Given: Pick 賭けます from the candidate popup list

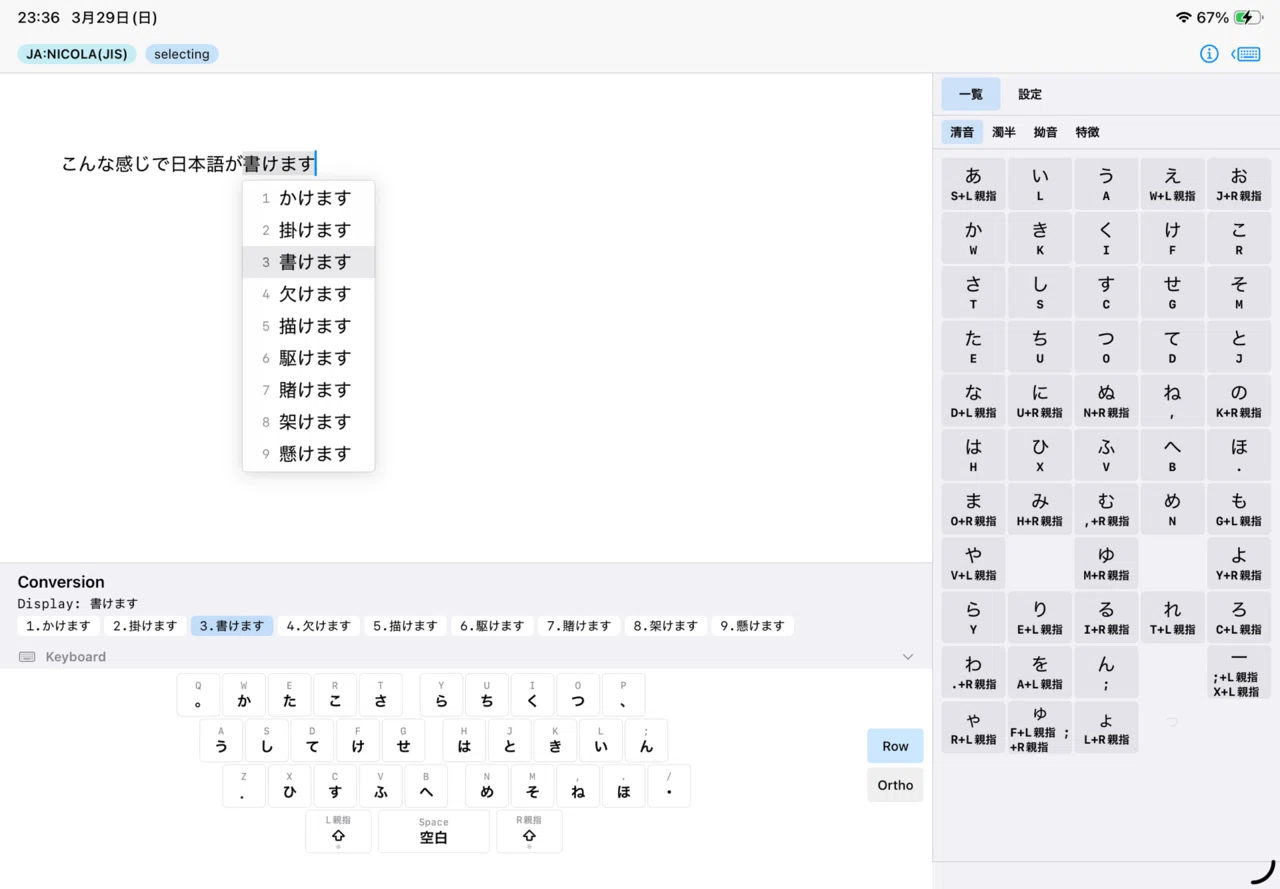Looking at the screenshot, I should [x=309, y=390].
